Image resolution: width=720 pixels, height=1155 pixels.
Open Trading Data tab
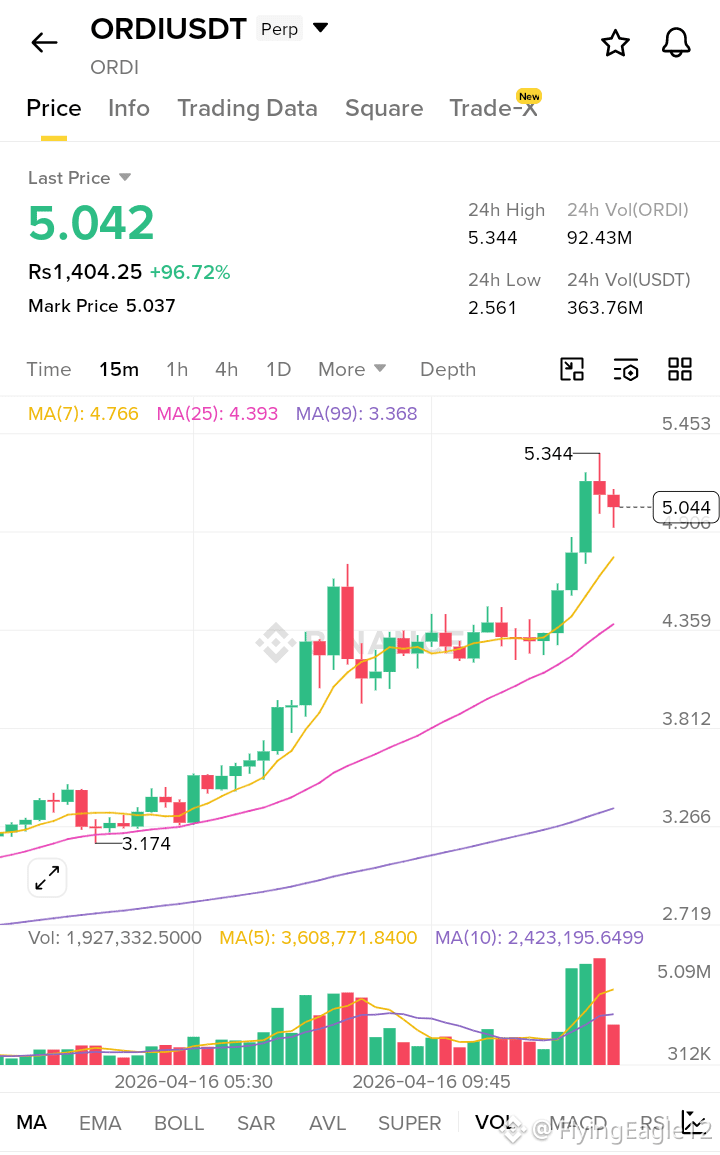pos(248,108)
